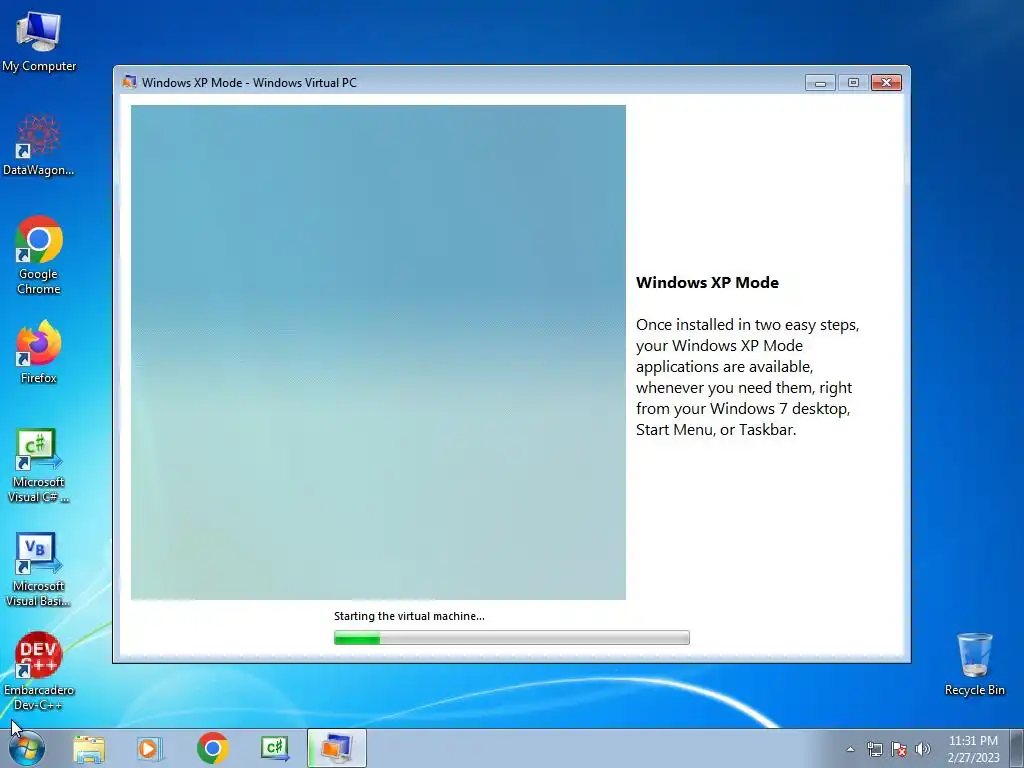The image size is (1024, 768).
Task: Open the My Computer desktop icon
Action: click(39, 40)
